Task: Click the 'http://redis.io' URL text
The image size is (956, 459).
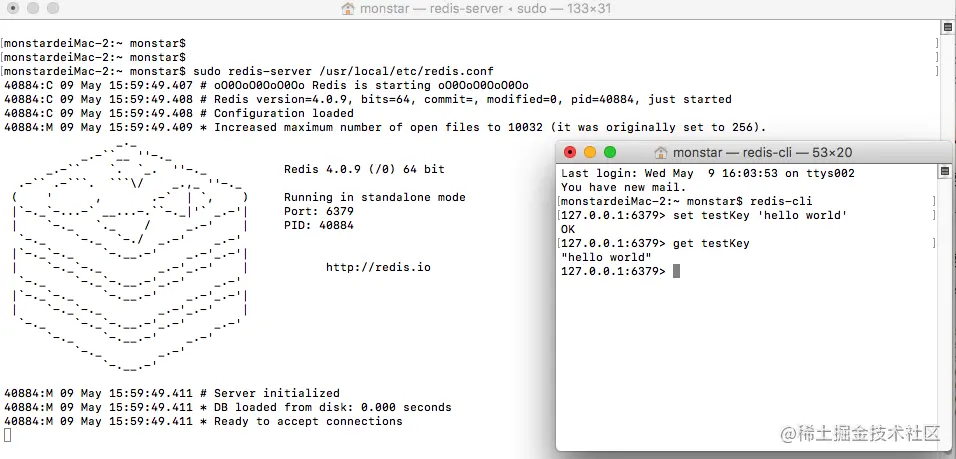Action: point(379,268)
